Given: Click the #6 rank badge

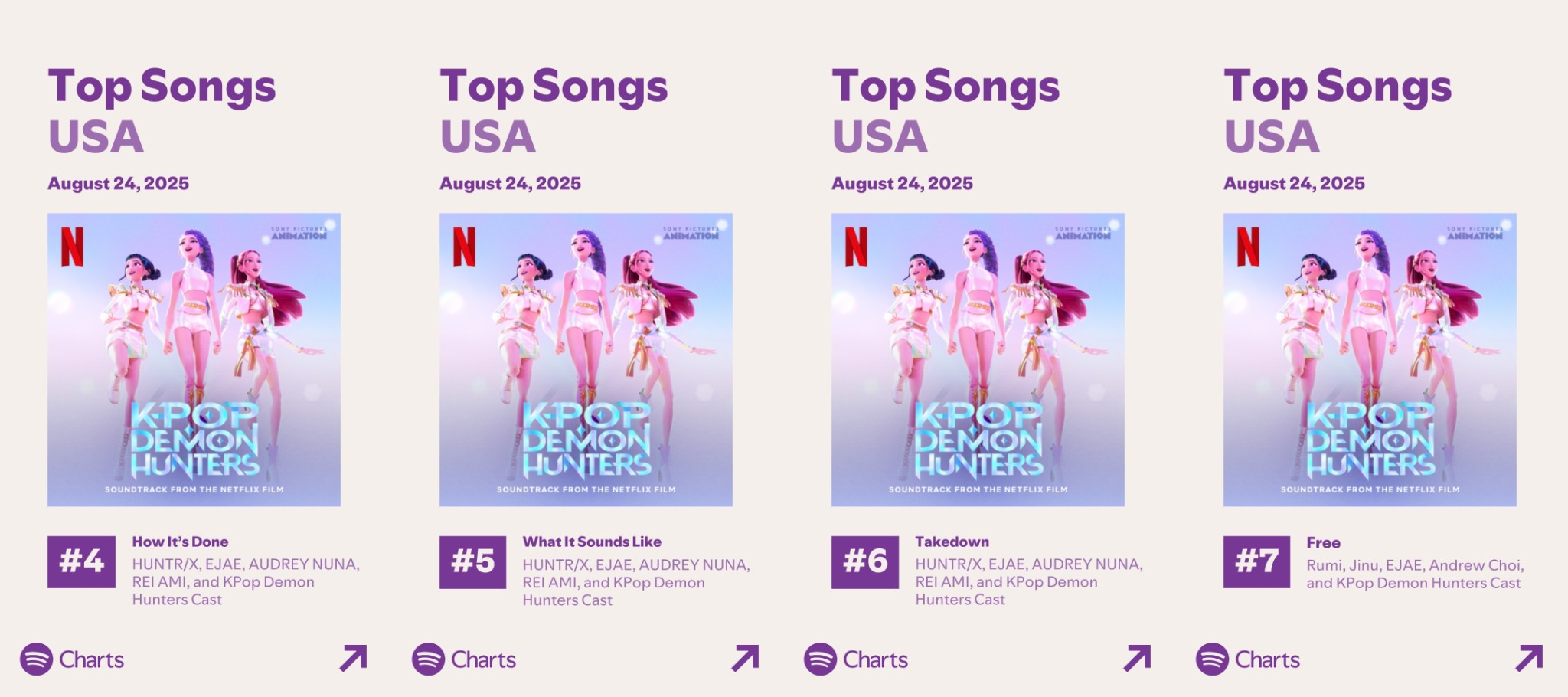Looking at the screenshot, I should point(865,561).
